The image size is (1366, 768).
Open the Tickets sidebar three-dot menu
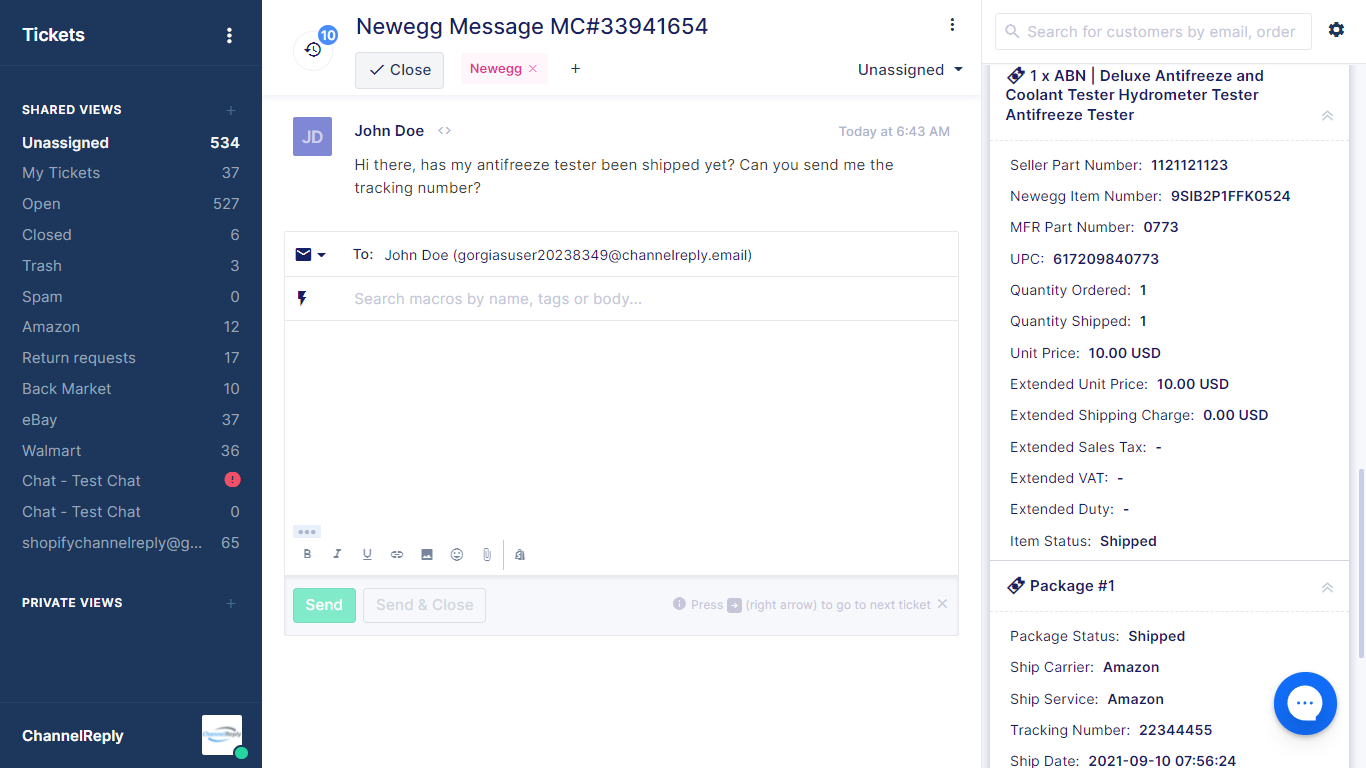pos(229,35)
